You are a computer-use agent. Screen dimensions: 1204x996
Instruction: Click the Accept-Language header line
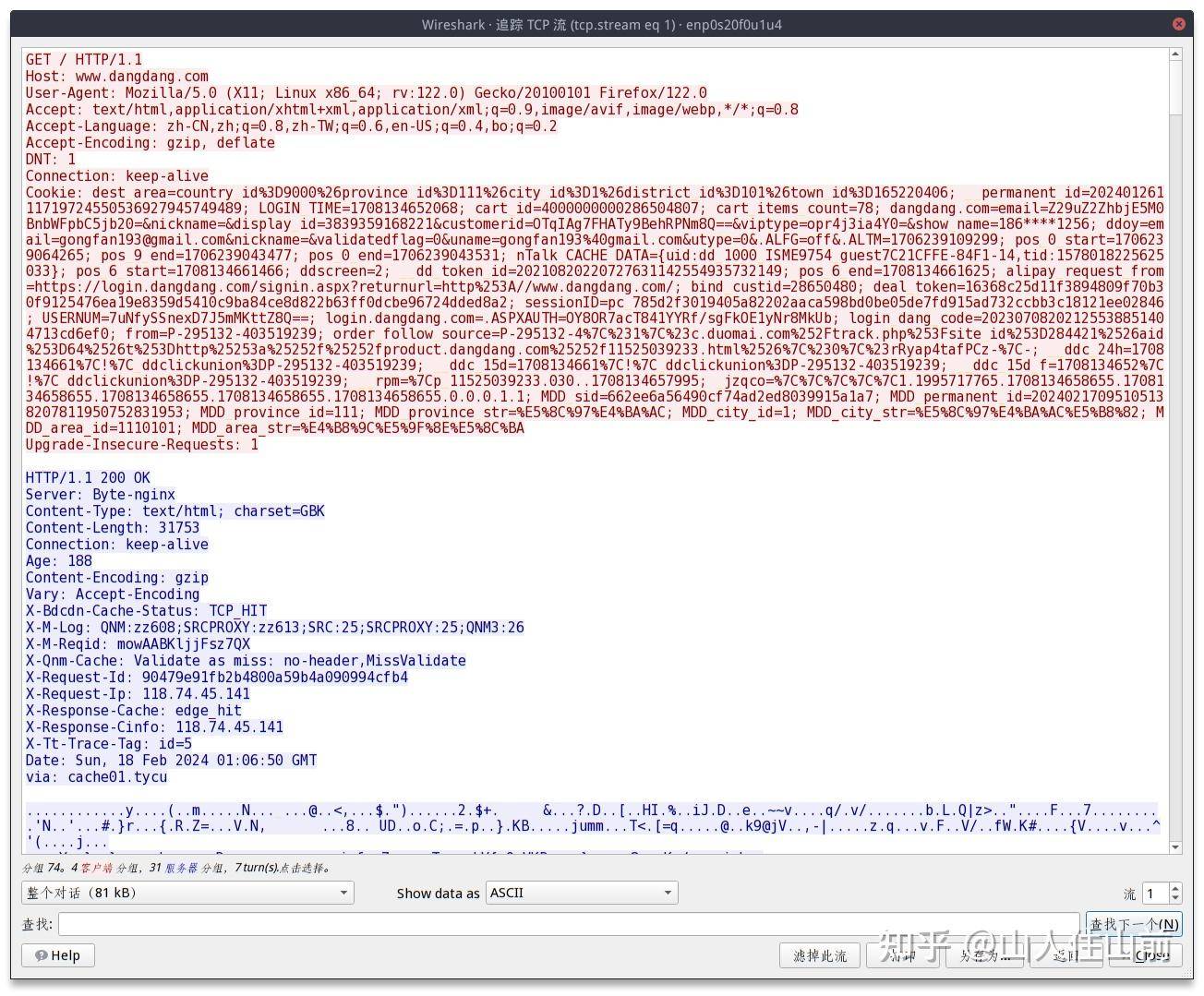(x=292, y=126)
